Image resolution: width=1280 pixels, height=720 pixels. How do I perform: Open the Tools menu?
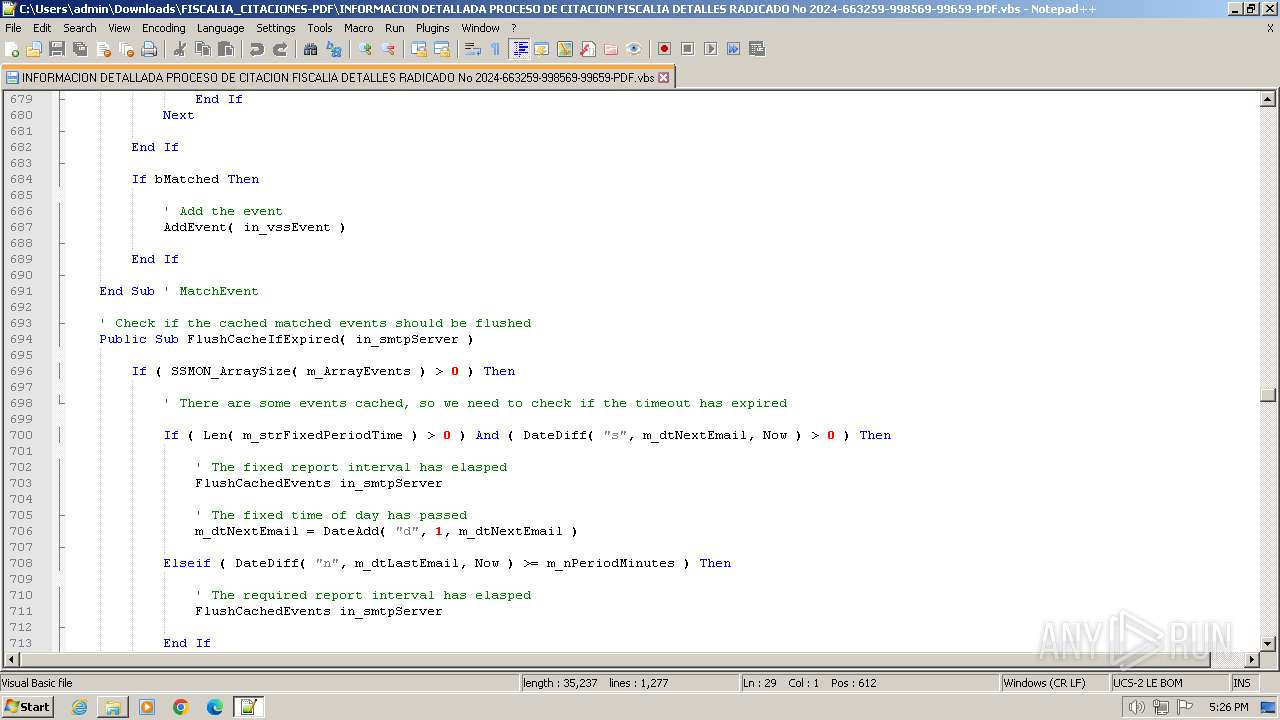[320, 28]
